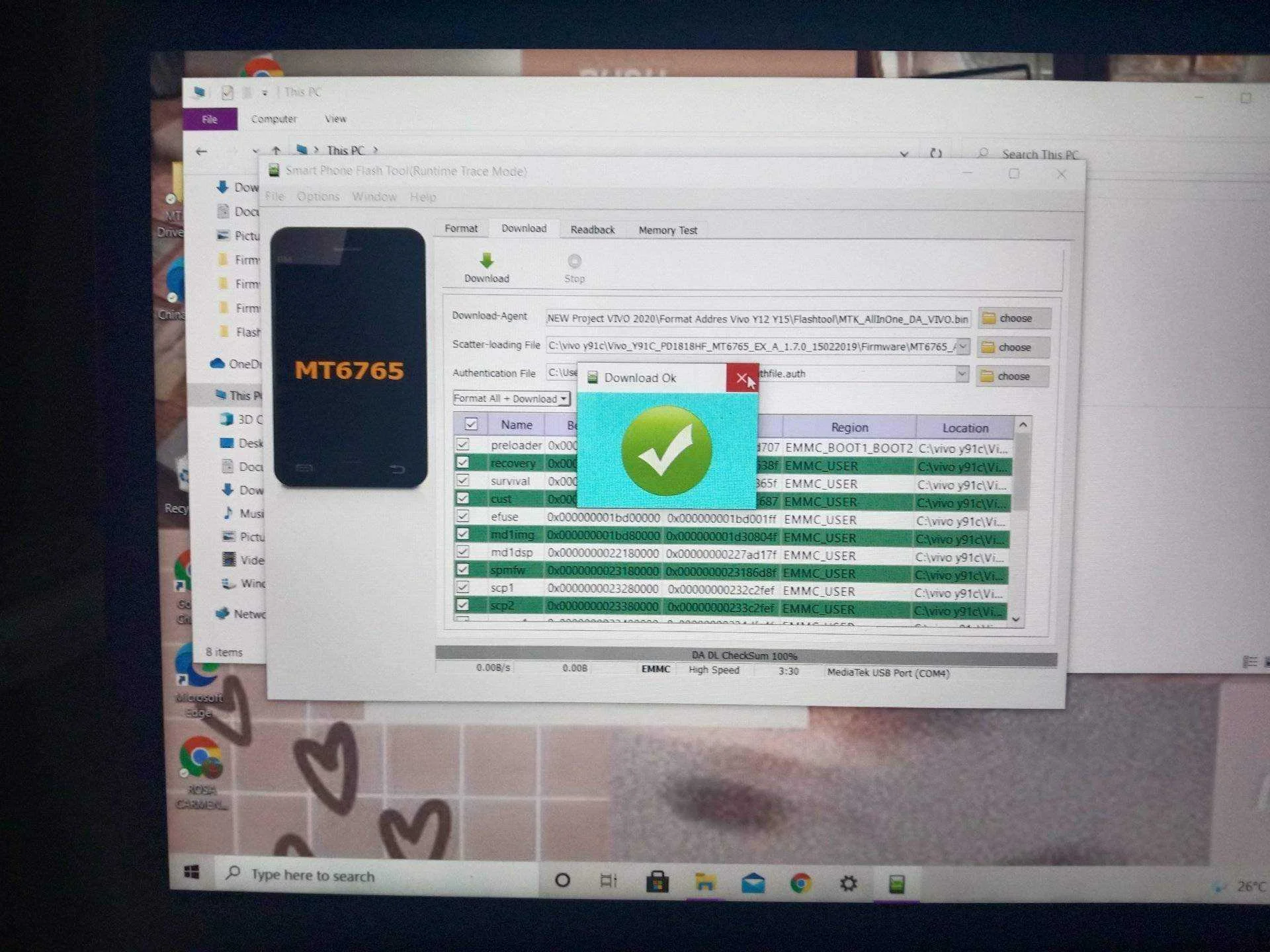Viewport: 1270px width, 952px height.
Task: Uncheck the scp2 partition checkbox
Action: point(463,605)
